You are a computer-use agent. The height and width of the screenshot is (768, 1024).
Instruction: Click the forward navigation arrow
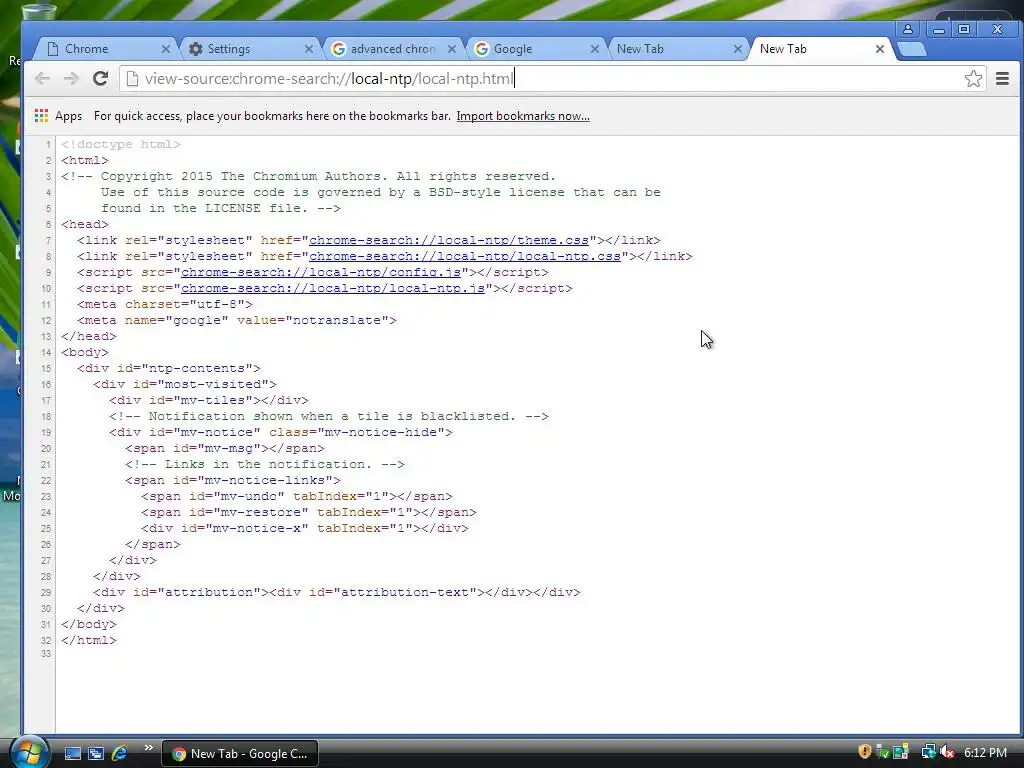[71, 79]
